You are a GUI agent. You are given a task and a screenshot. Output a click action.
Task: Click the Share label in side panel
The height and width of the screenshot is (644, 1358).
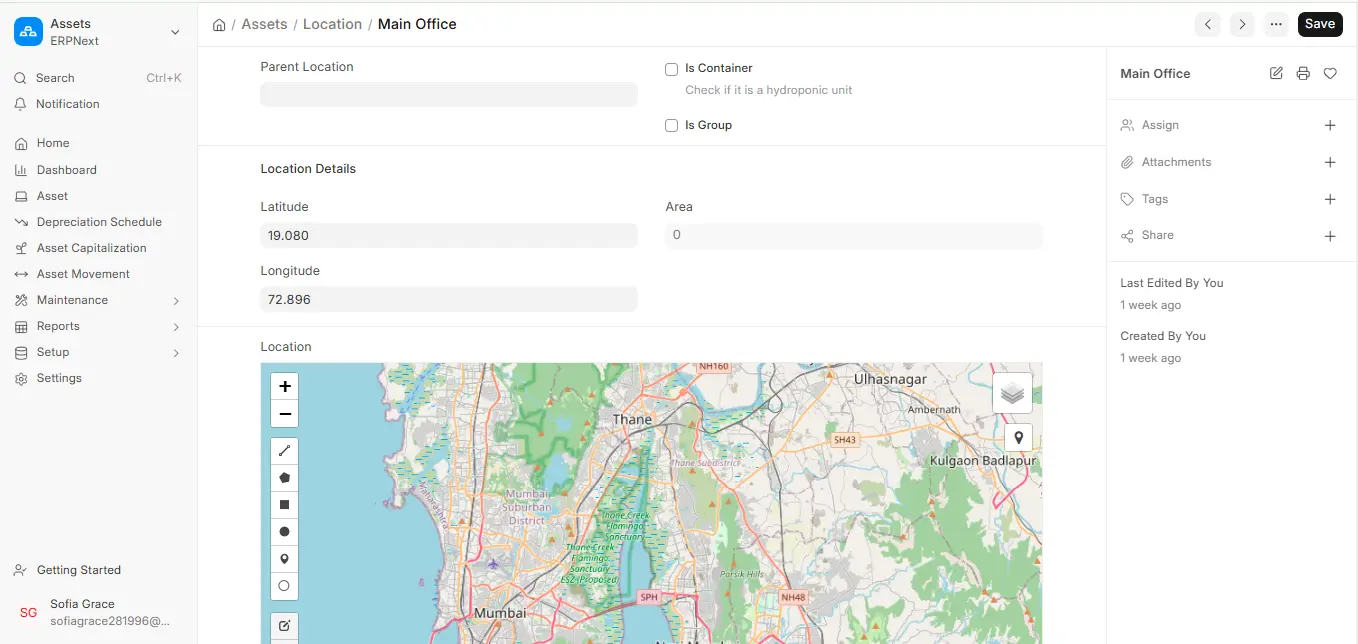1158,235
